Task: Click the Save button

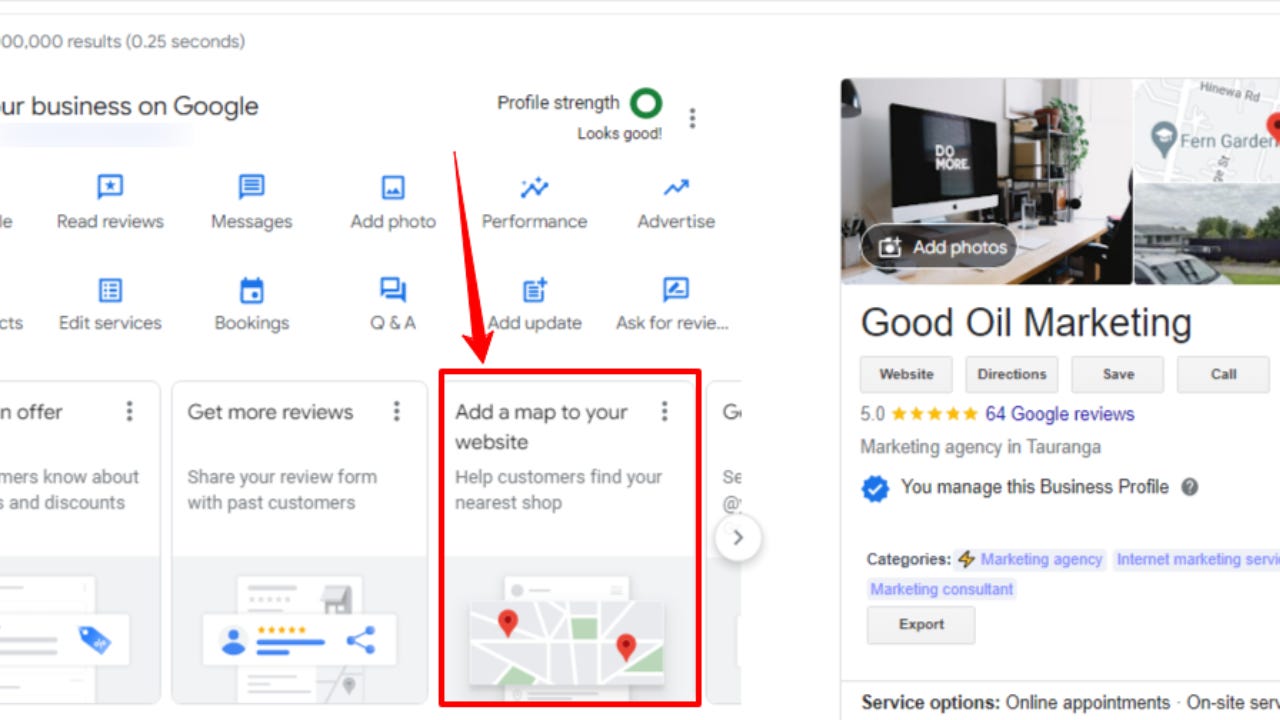Action: point(1118,374)
